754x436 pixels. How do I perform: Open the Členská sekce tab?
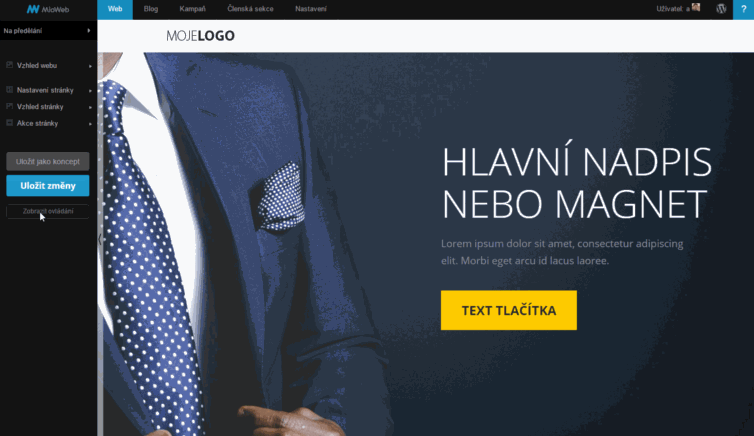point(250,9)
